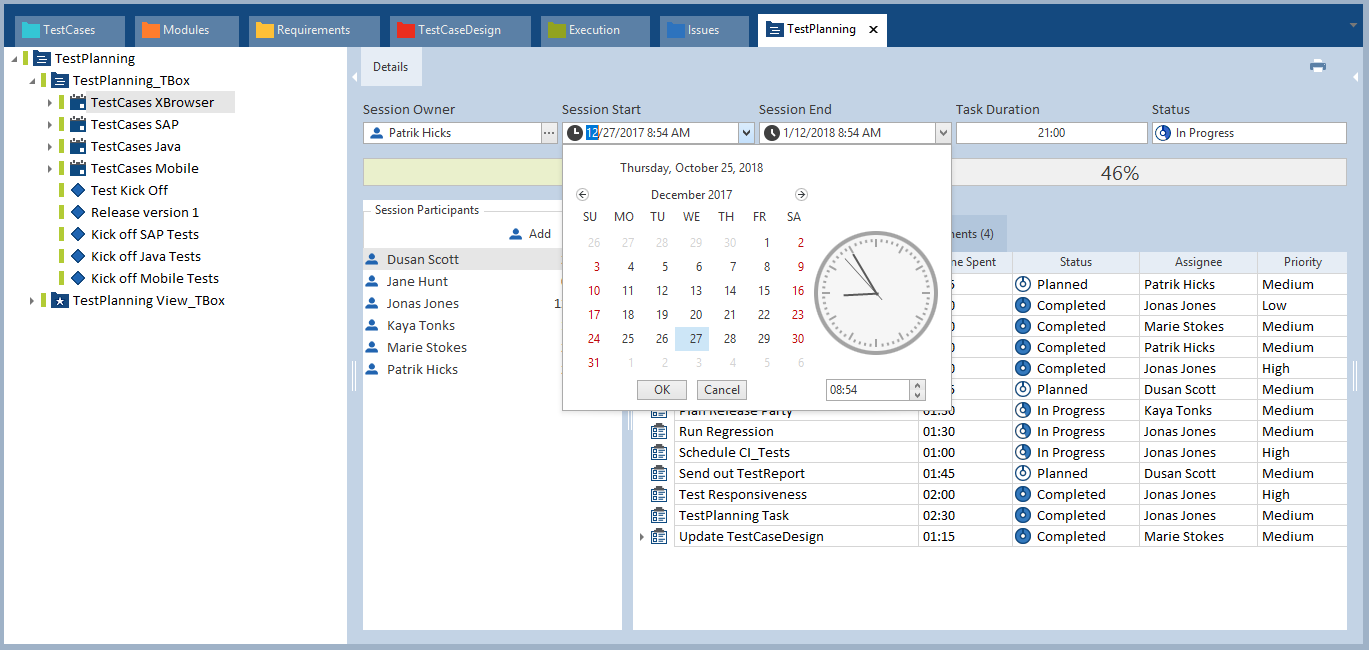Click the Add participant person icon
The height and width of the screenshot is (650, 1369).
pyautogui.click(x=516, y=234)
